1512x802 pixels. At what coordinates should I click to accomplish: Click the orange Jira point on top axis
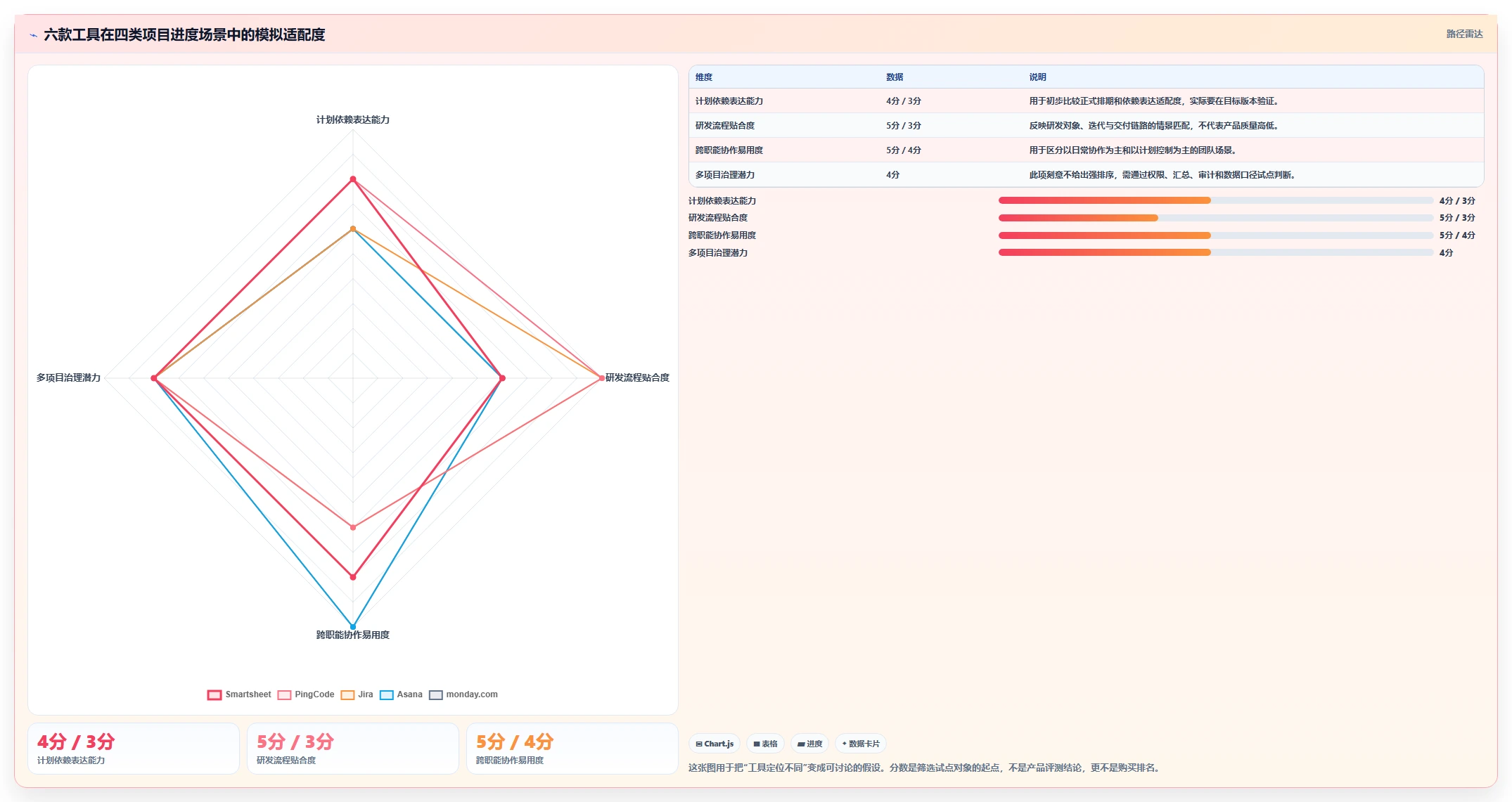[353, 229]
